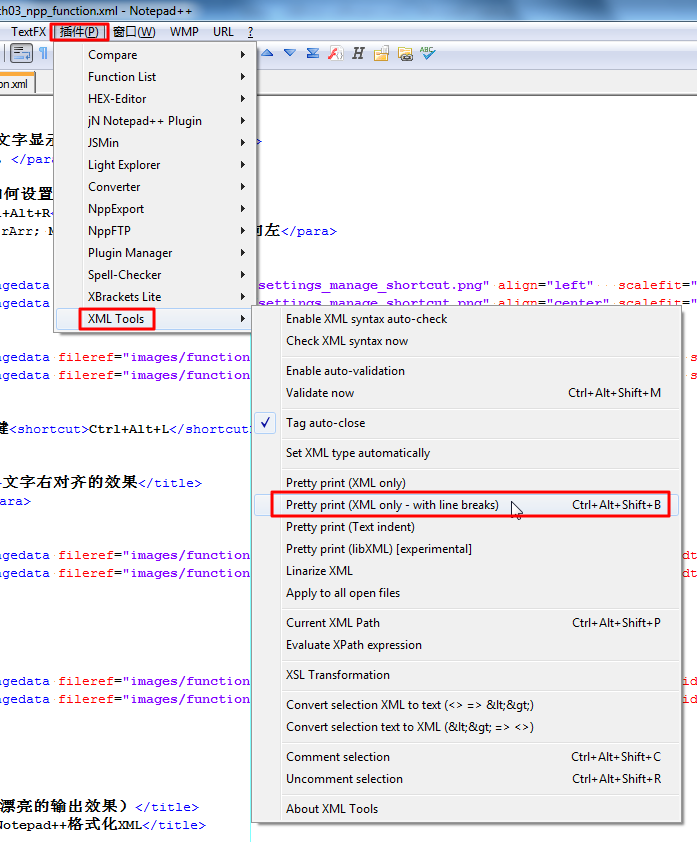697x842 pixels.
Task: Click About XML Tools
Action: 332,809
